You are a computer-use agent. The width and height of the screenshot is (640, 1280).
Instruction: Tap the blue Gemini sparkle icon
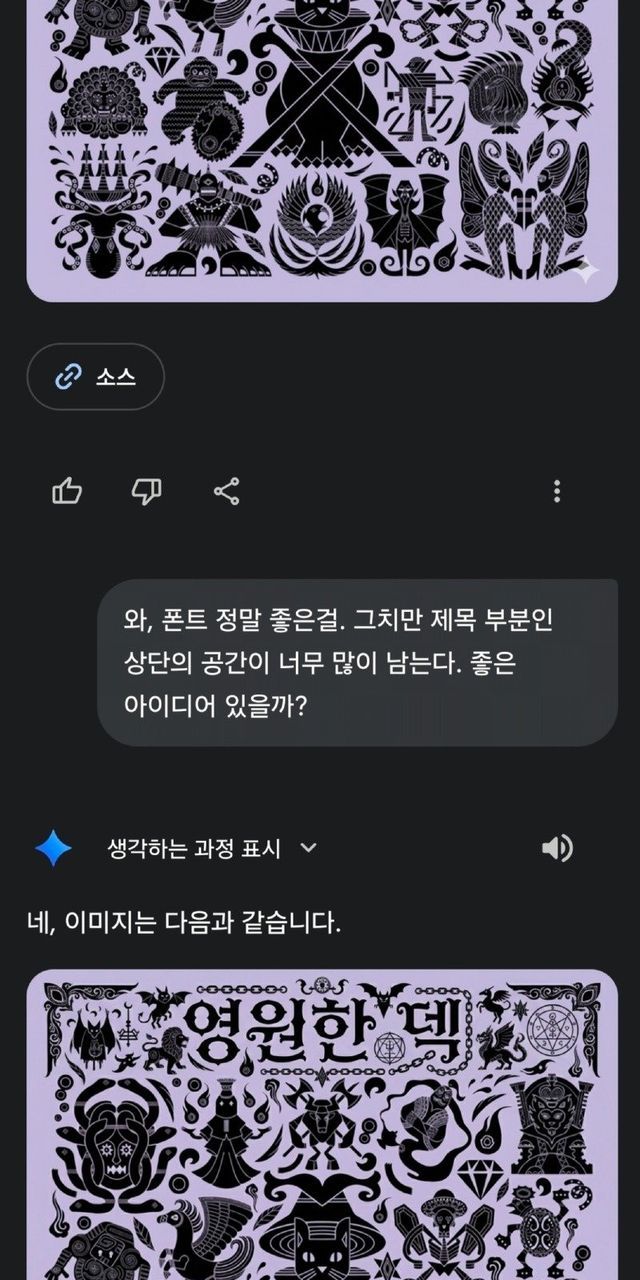53,849
